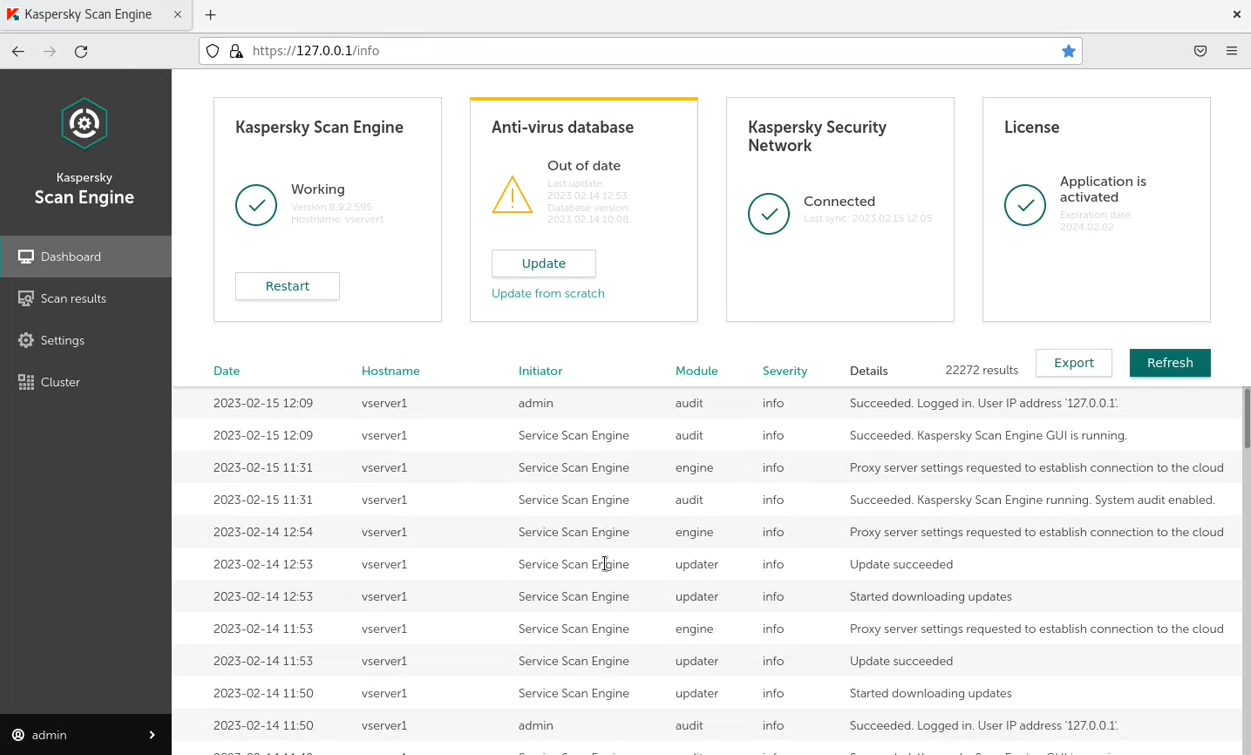The width and height of the screenshot is (1251, 755).
Task: Open a new browser tab
Action: tap(210, 15)
